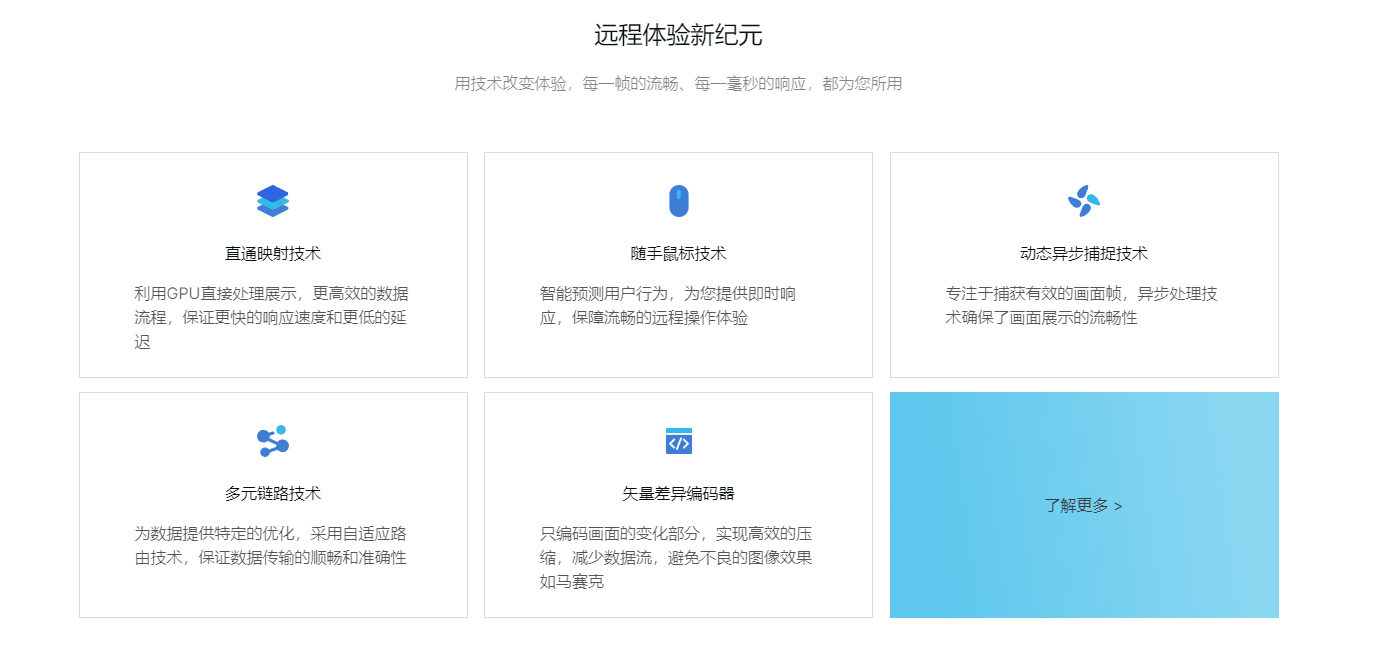Click the description starting 利用GPU直接处理展示
1376x648 pixels.
tap(272, 318)
